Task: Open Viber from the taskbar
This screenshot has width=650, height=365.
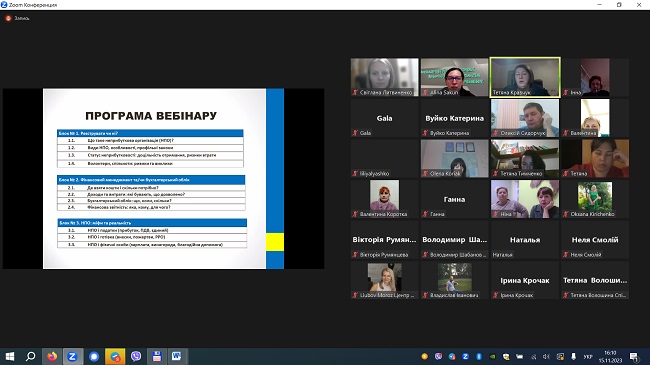Action: (136, 356)
